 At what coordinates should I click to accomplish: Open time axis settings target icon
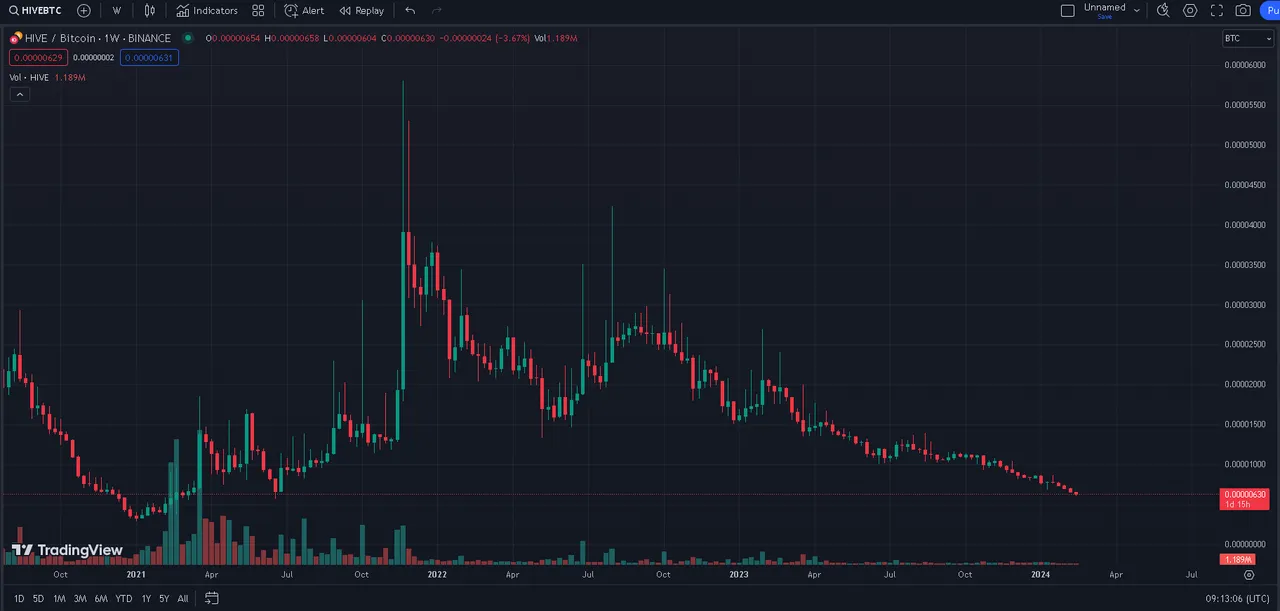[1249, 575]
